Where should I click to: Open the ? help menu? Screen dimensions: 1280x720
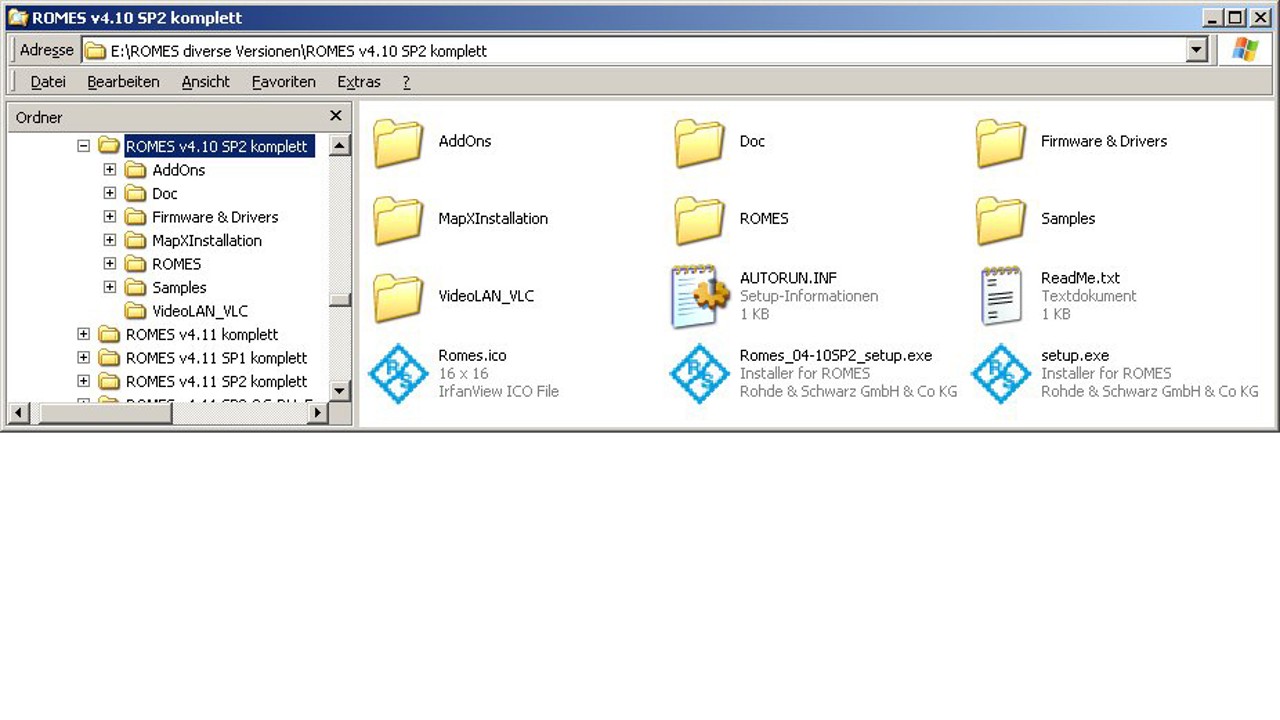point(406,82)
